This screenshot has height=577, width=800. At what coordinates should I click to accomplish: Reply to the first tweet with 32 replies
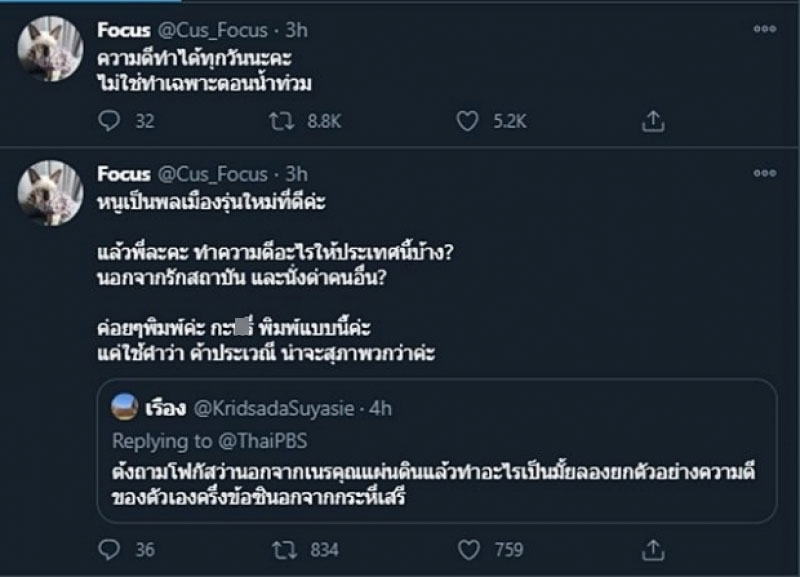tap(111, 121)
